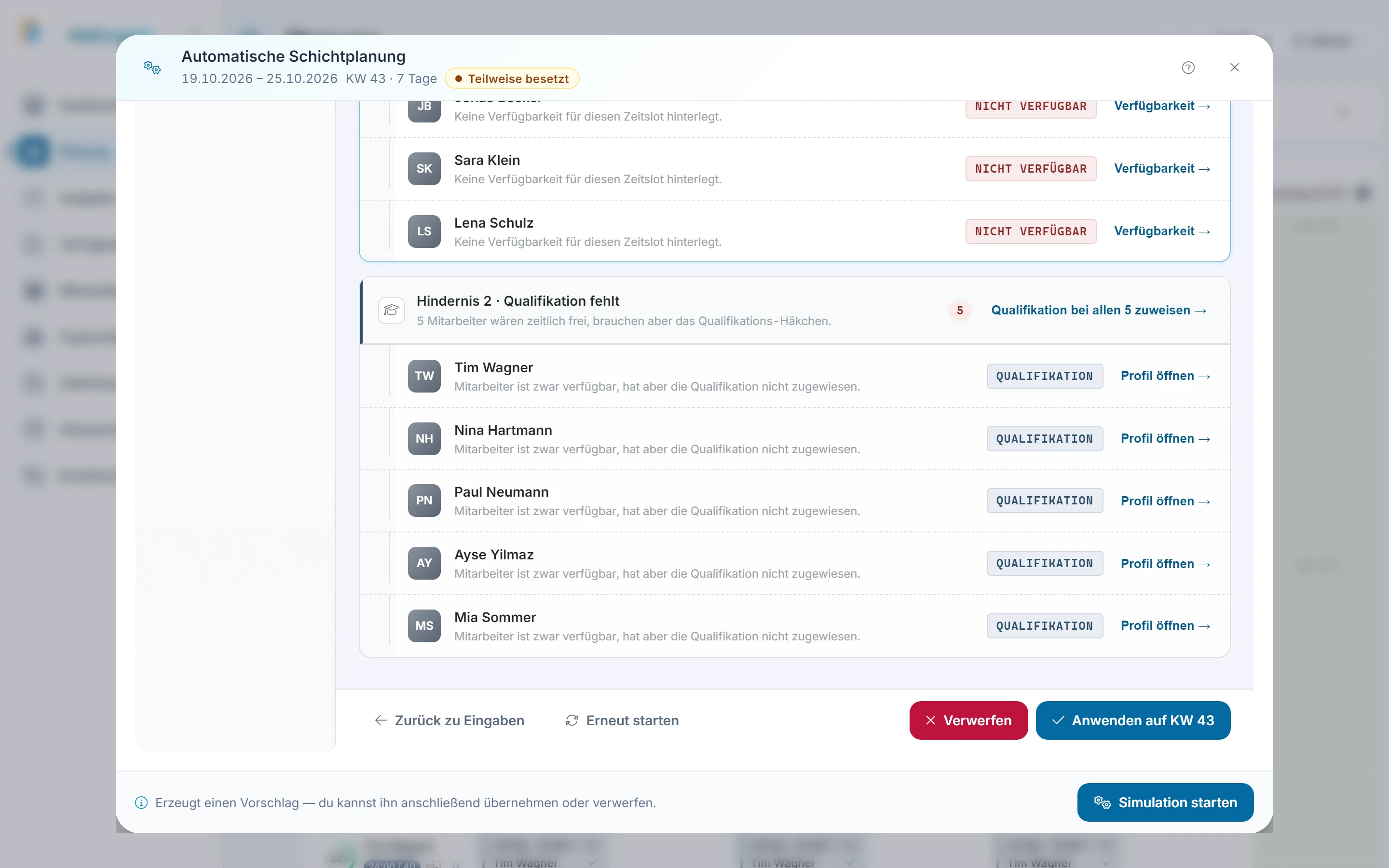Go back via Zurück zu Eingaben
The image size is (1389, 868).
coord(449,720)
